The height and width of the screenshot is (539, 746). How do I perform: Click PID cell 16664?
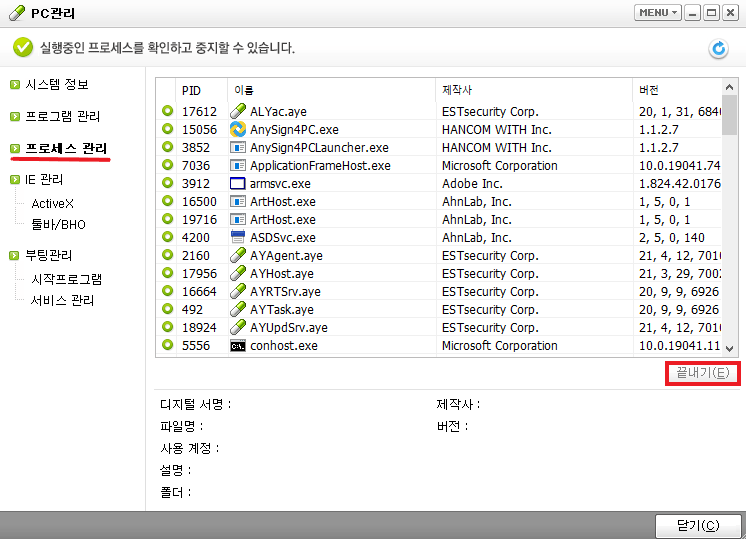(x=199, y=292)
